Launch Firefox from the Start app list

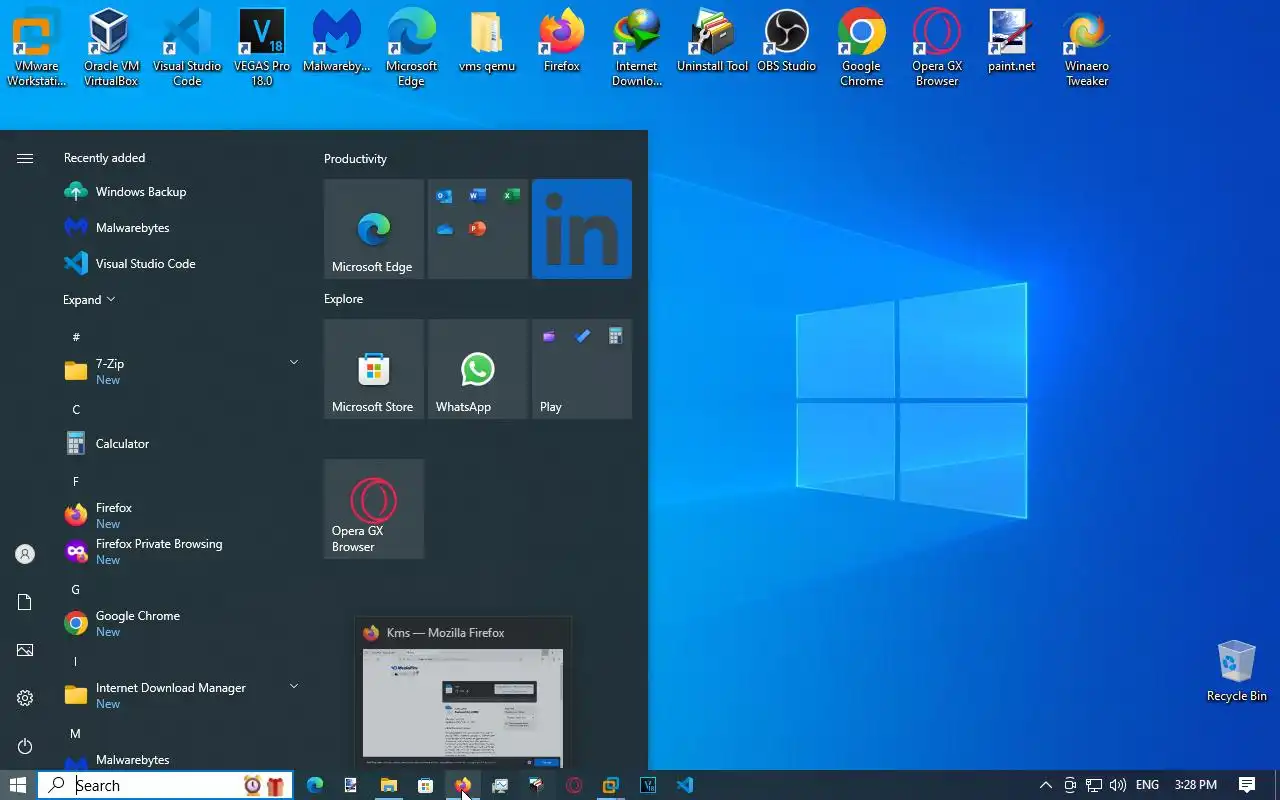tap(182, 515)
